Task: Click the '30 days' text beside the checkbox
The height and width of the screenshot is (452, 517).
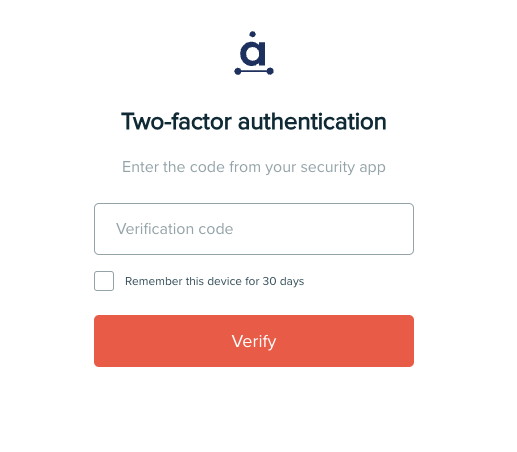Action: [283, 281]
